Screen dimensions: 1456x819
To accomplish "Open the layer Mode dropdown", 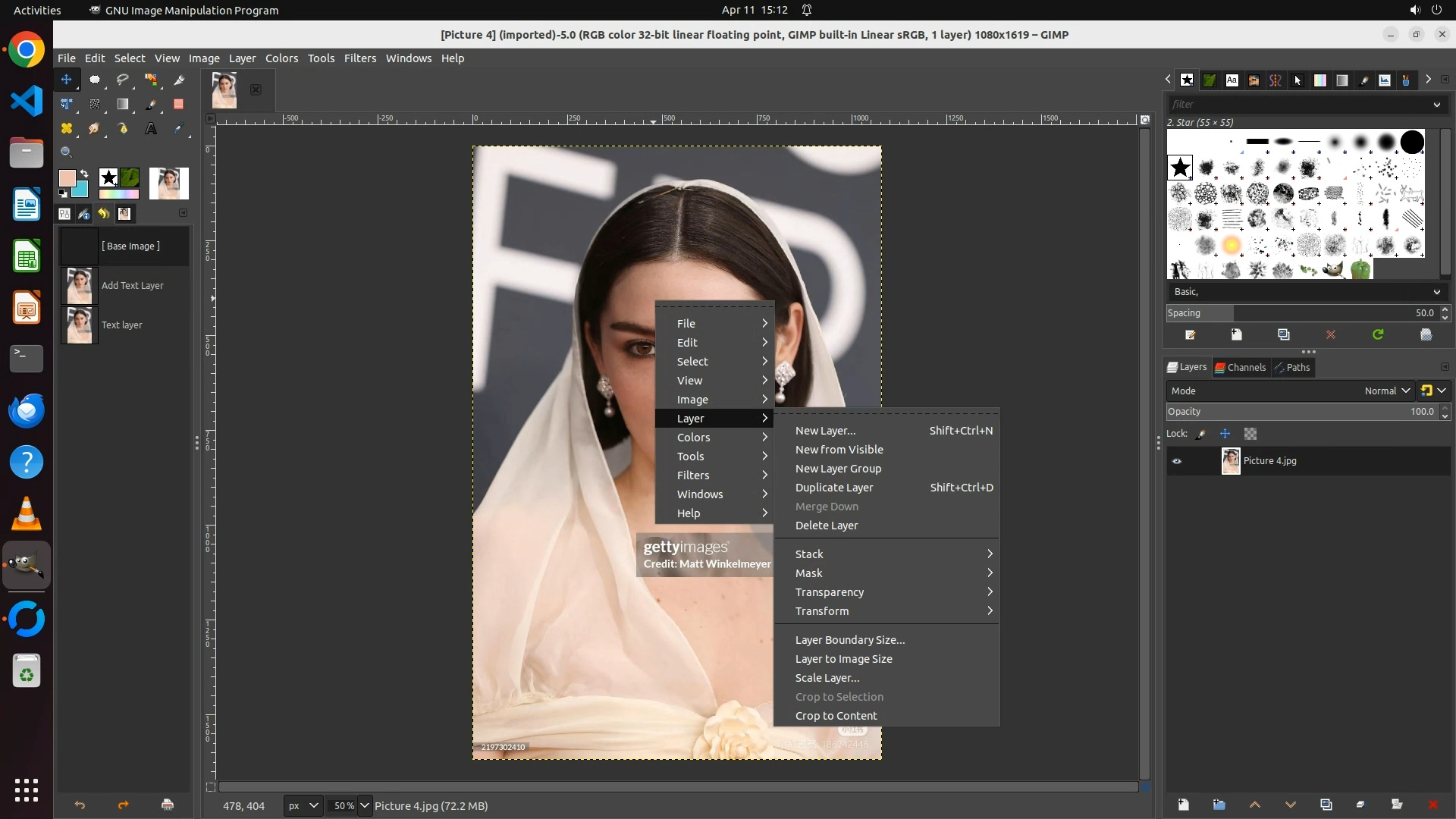I will (x=1386, y=391).
